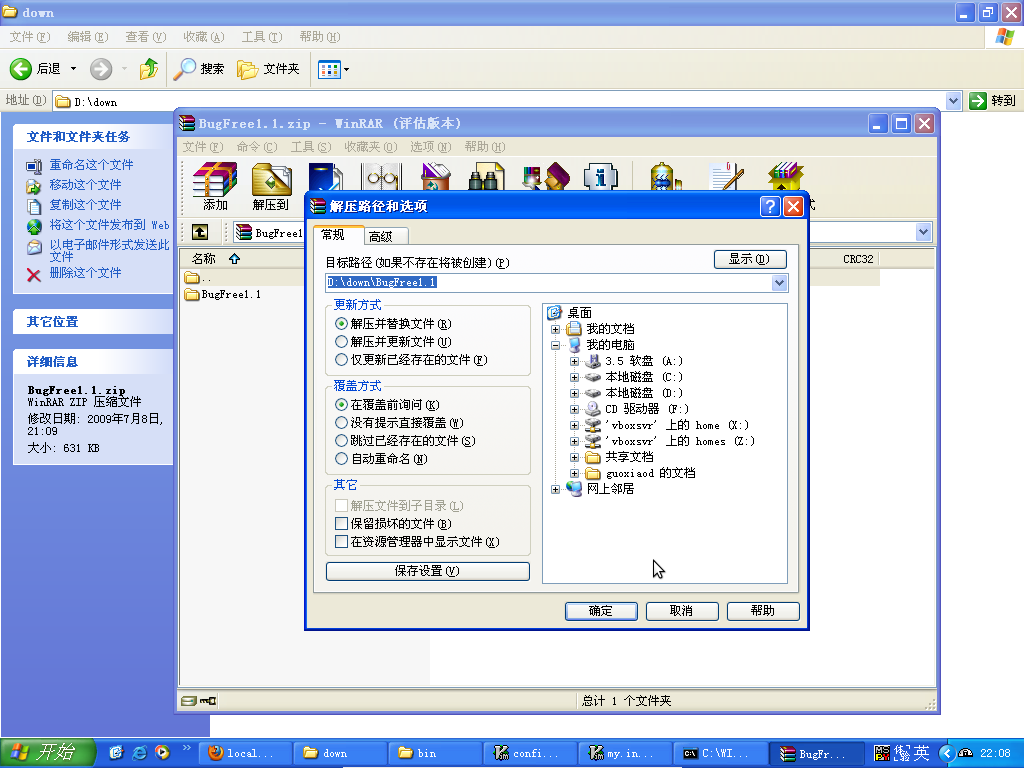Select the 仅更新已经存在的文件 radio option
This screenshot has height=768, width=1024.
click(x=341, y=360)
